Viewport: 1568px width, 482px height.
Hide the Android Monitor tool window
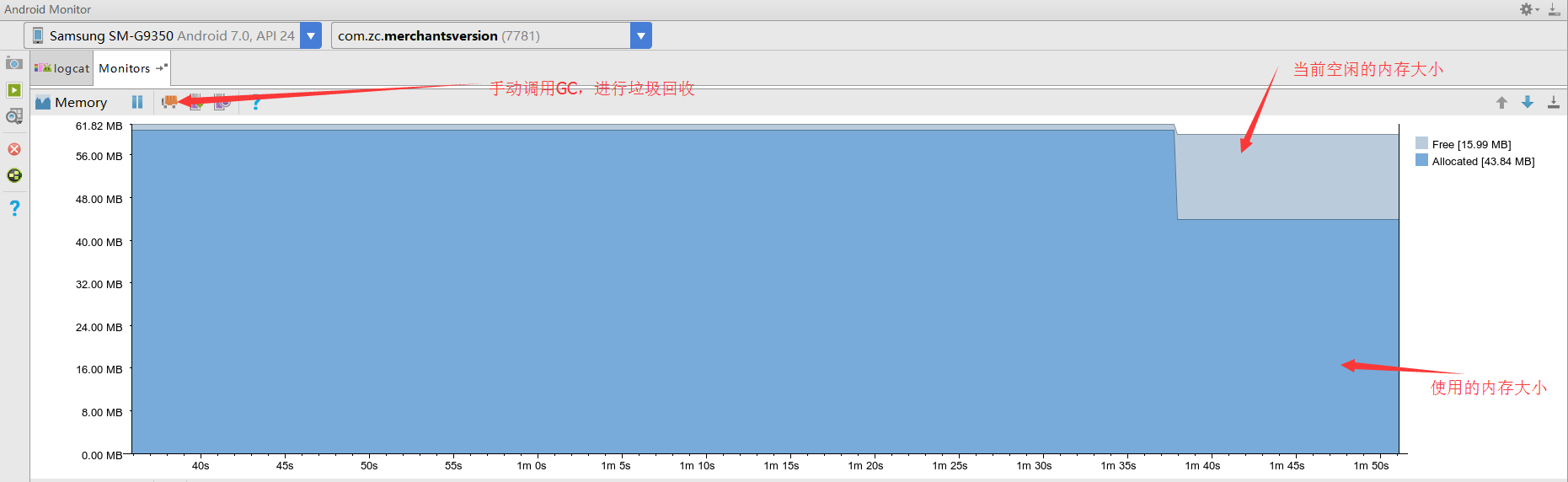coord(1555,9)
